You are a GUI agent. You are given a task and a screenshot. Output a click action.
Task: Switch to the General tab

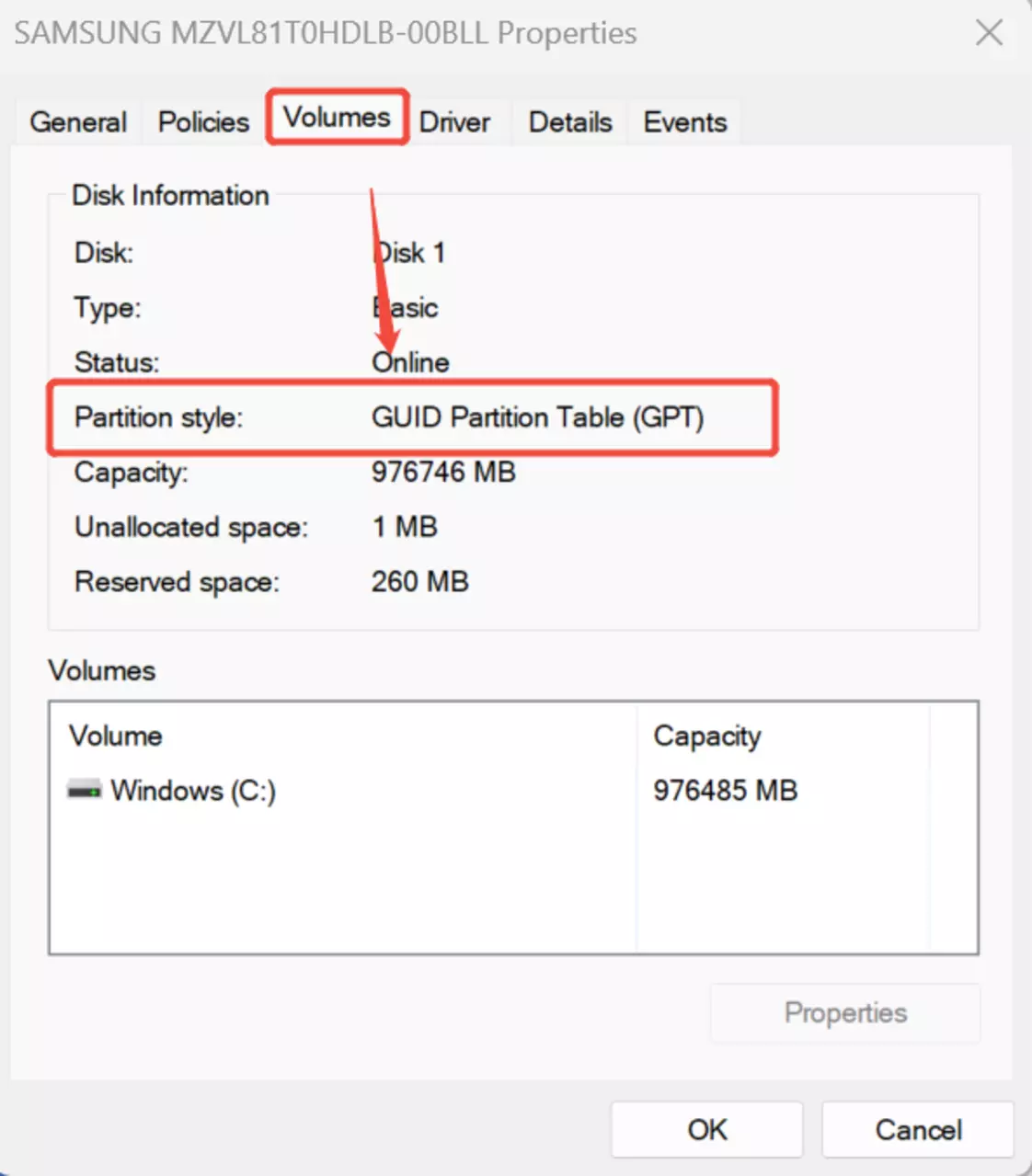[78, 122]
